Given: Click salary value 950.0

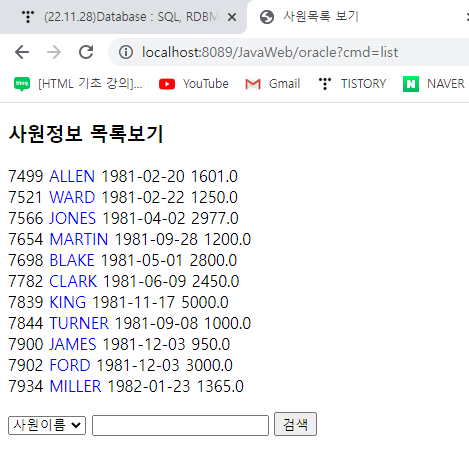Looking at the screenshot, I should point(211,344).
